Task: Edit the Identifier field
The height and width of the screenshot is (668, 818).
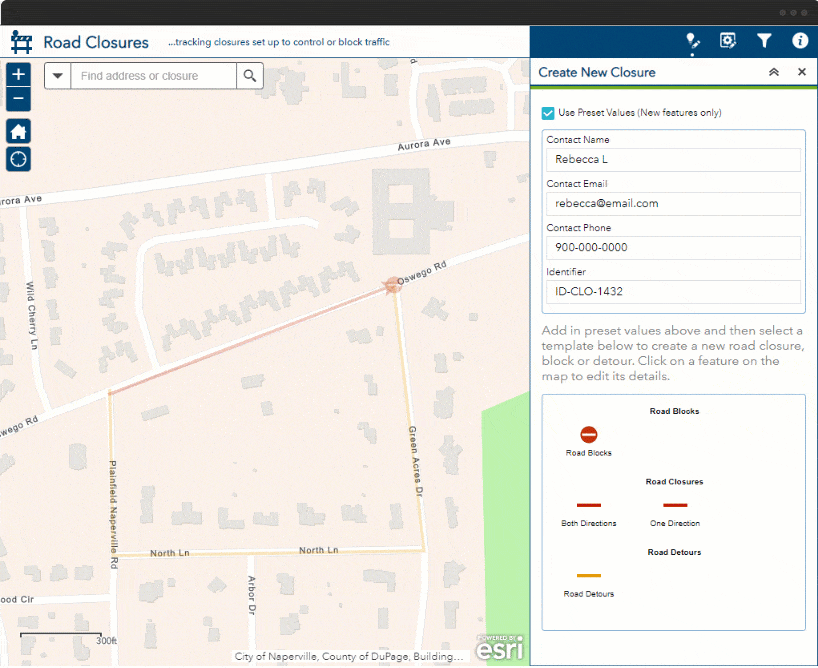Action: tap(673, 292)
